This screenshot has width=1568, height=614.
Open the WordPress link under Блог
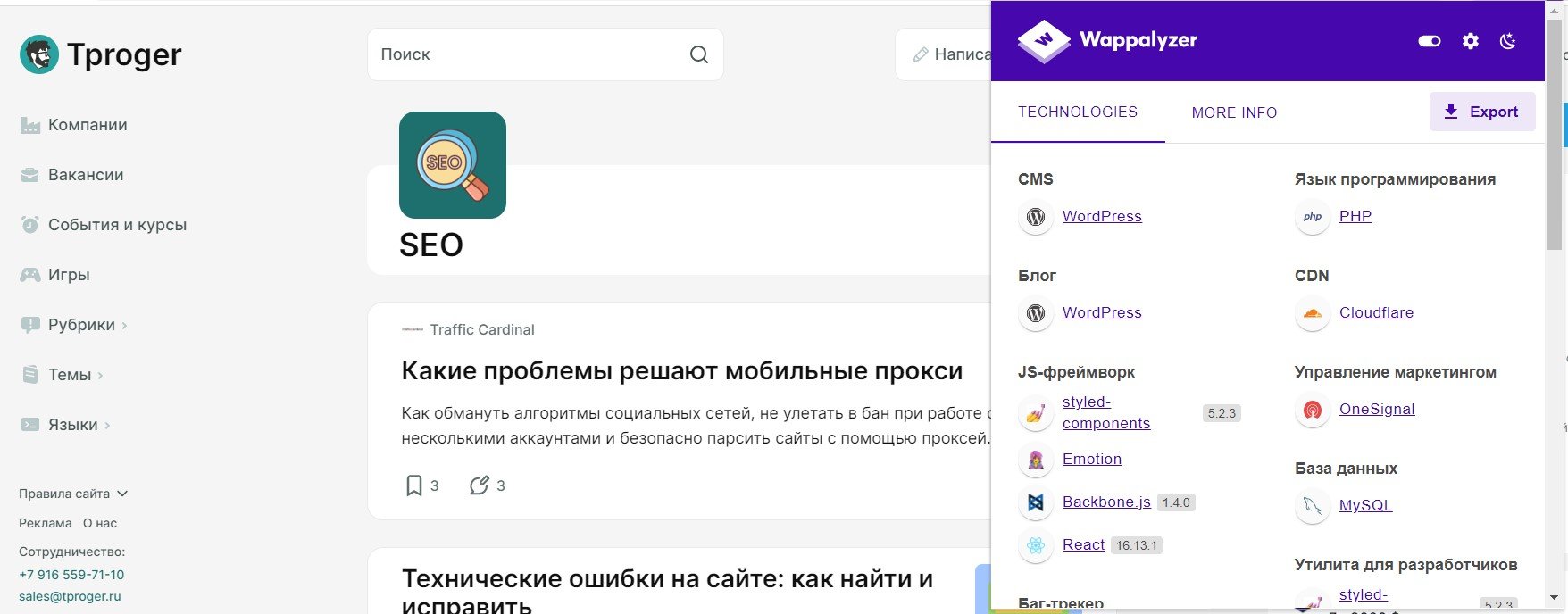tap(1102, 312)
